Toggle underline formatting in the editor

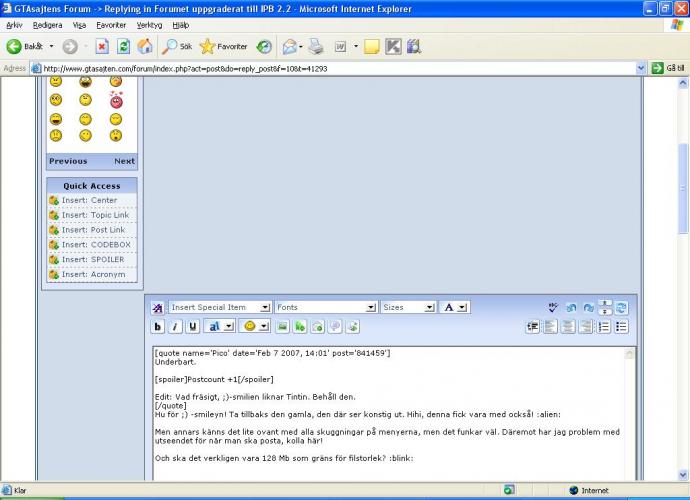[x=193, y=326]
